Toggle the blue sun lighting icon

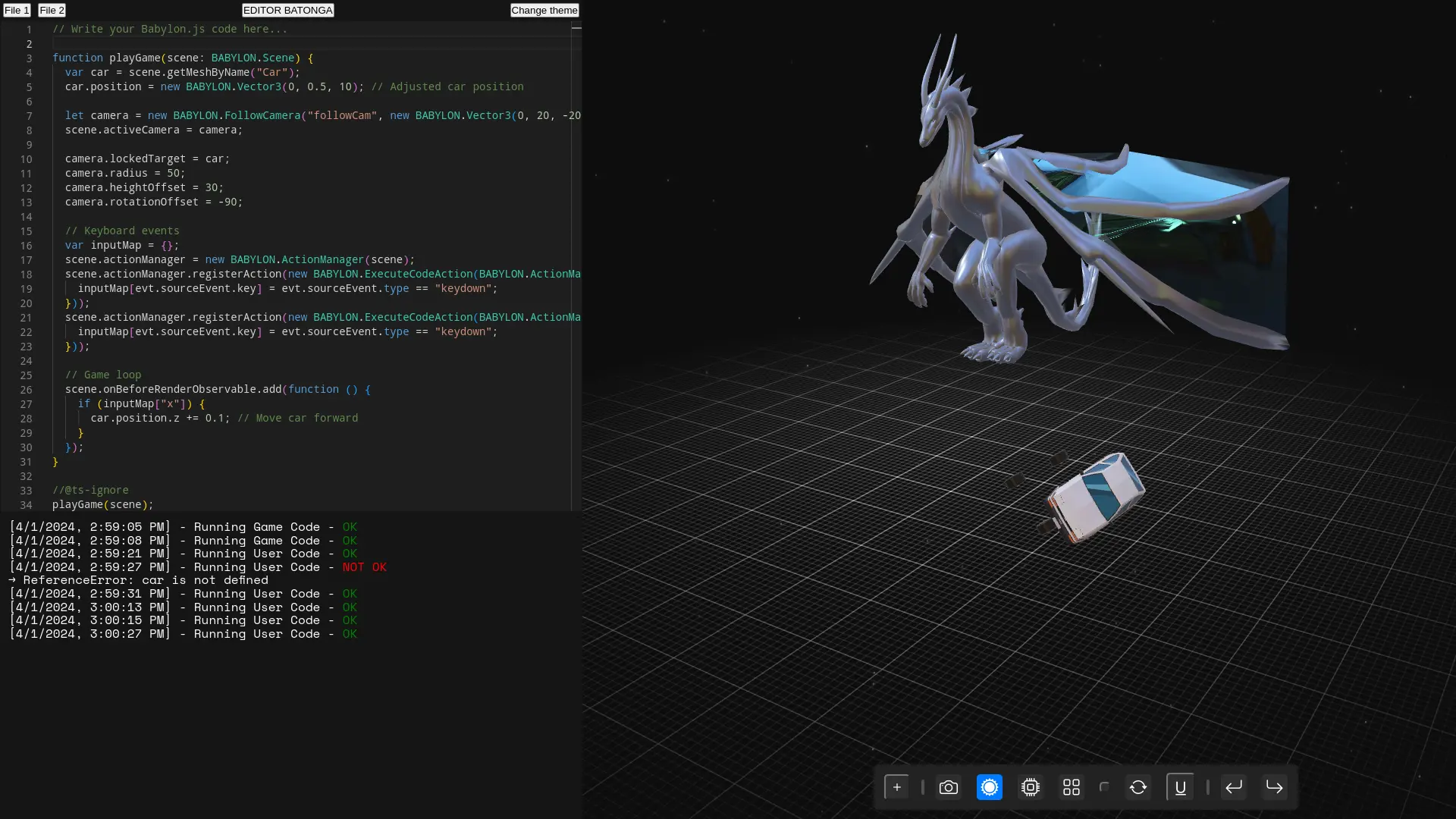pyautogui.click(x=989, y=787)
